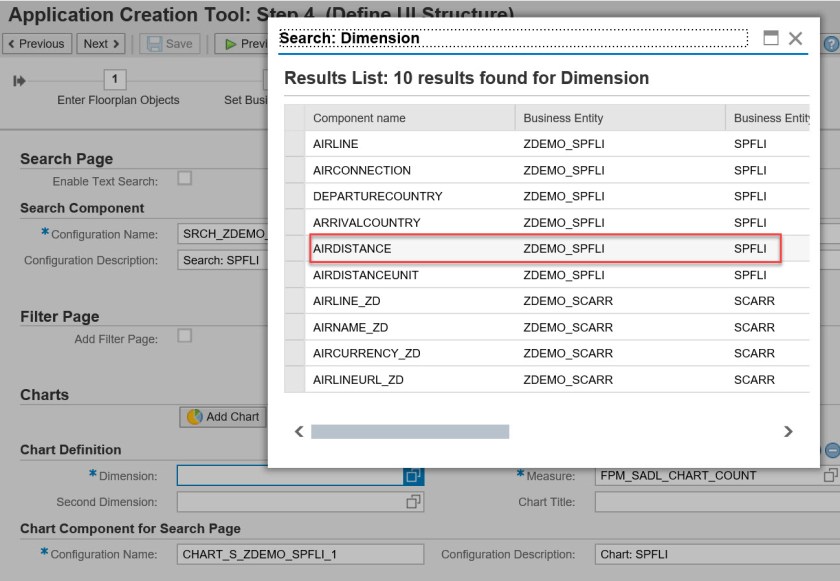840x581 pixels.
Task: Open value help for Second Dimension field
Action: coord(414,502)
